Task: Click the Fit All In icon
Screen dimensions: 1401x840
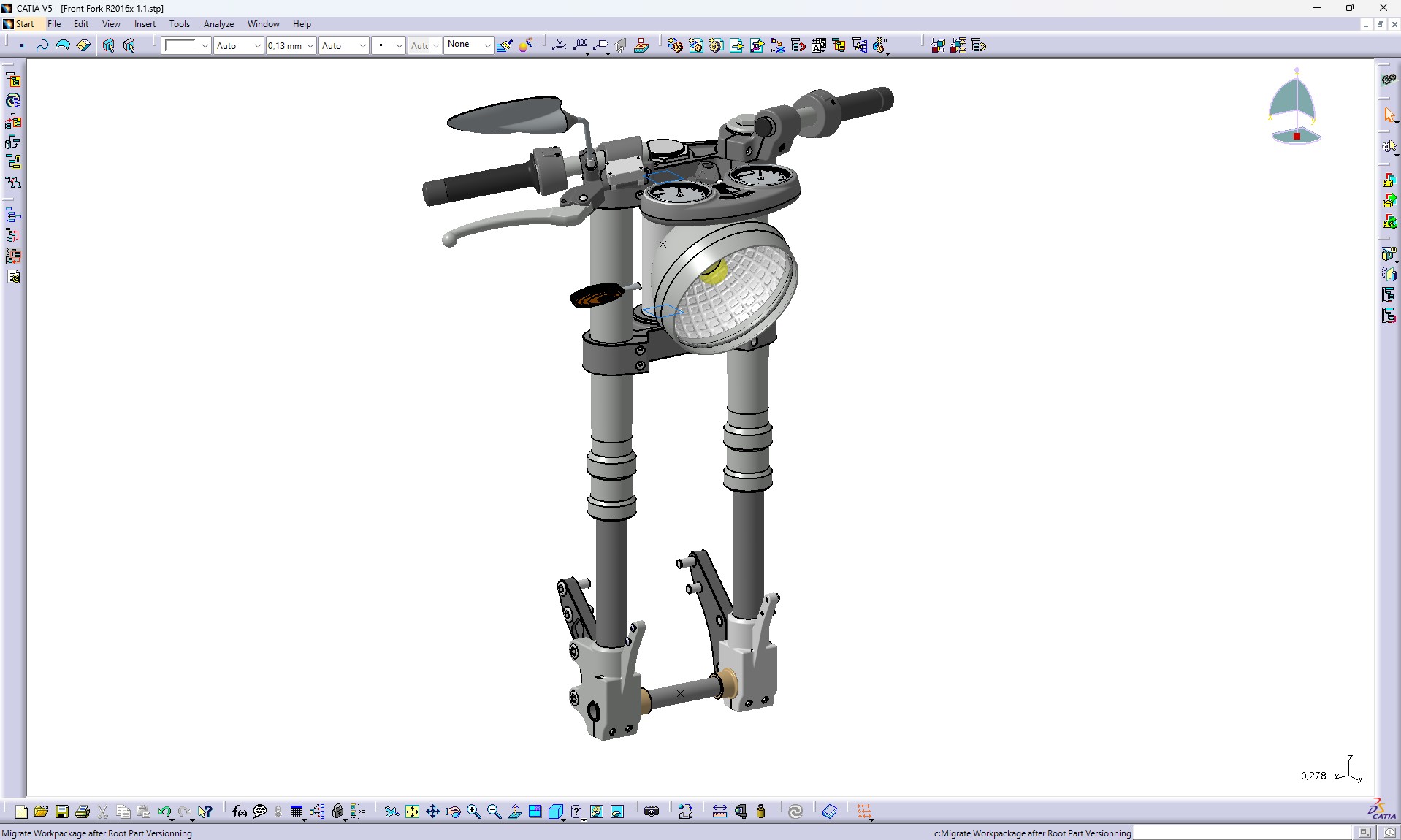Action: (x=412, y=812)
